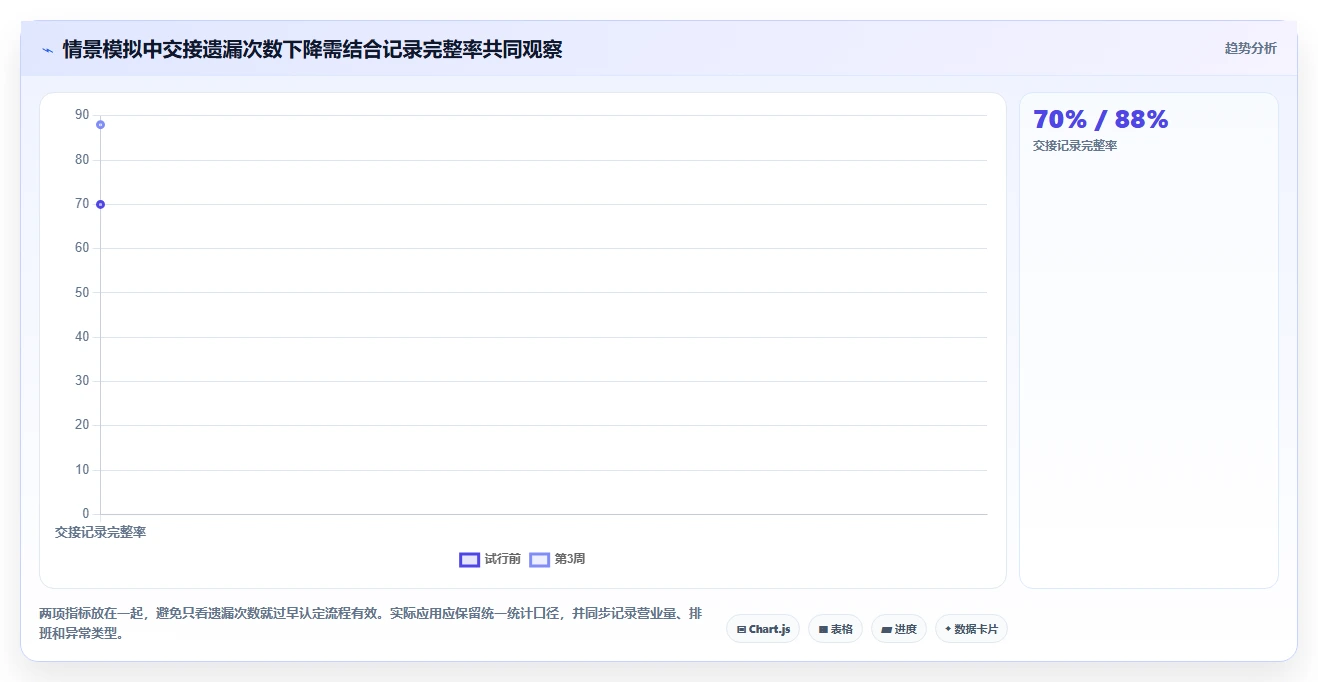Click the 第3周 legend color box
This screenshot has height=682, width=1318.
539,559
